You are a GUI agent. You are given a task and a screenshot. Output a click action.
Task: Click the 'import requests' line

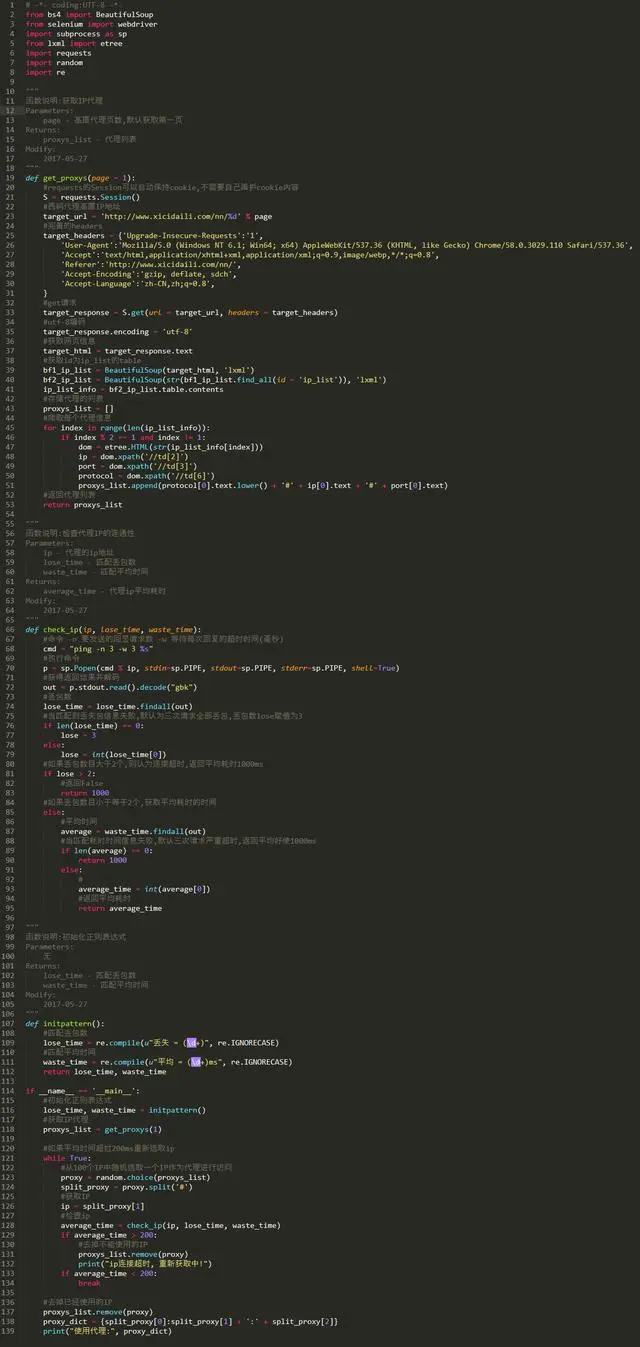(58, 53)
